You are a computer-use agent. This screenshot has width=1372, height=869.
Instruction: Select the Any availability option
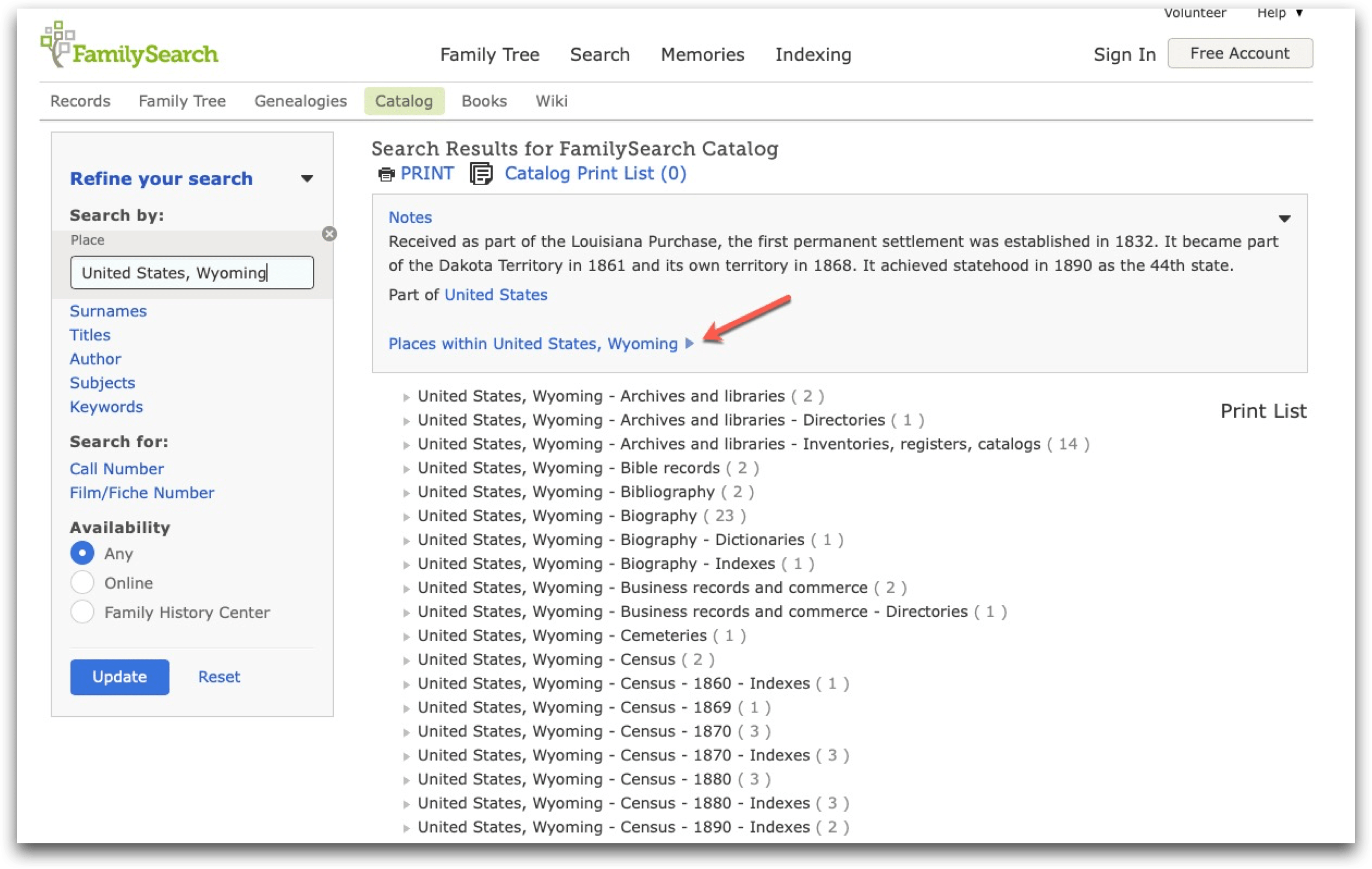point(82,553)
